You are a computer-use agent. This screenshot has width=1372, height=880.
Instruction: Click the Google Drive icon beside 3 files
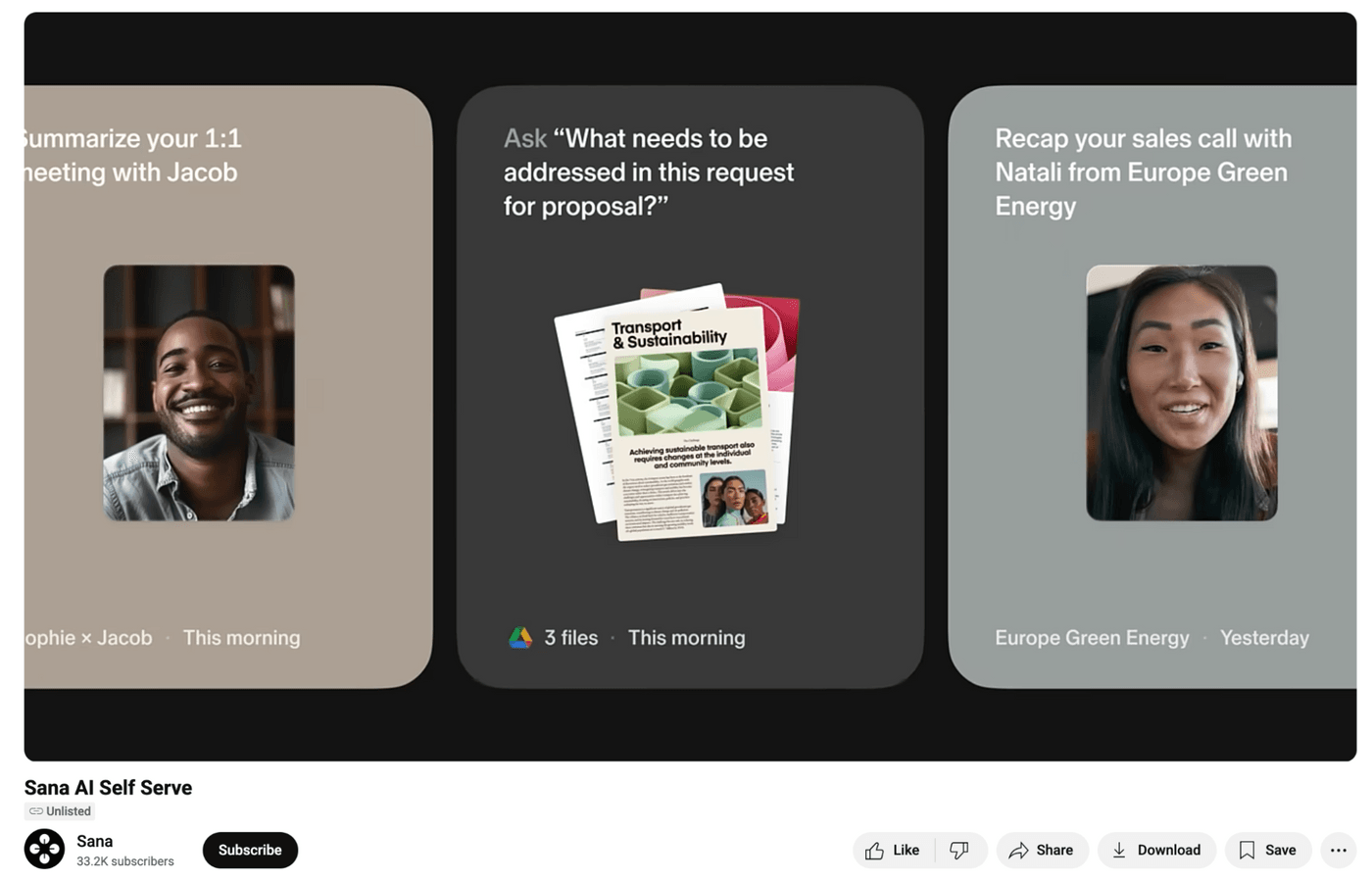tap(520, 638)
